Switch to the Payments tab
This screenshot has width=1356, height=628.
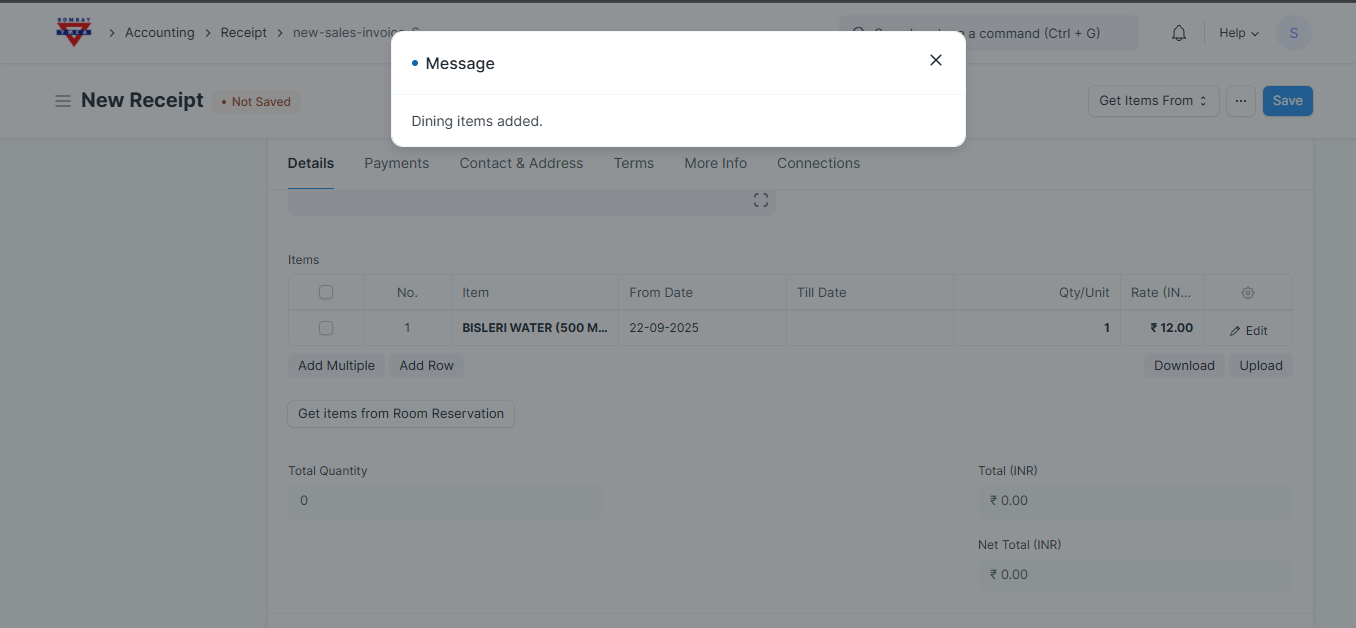point(396,163)
